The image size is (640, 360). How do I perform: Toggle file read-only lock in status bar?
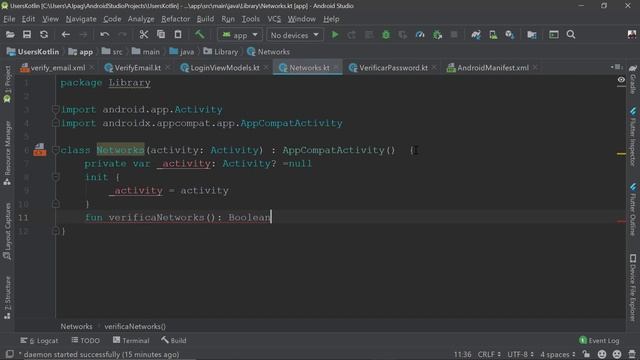[586, 354]
